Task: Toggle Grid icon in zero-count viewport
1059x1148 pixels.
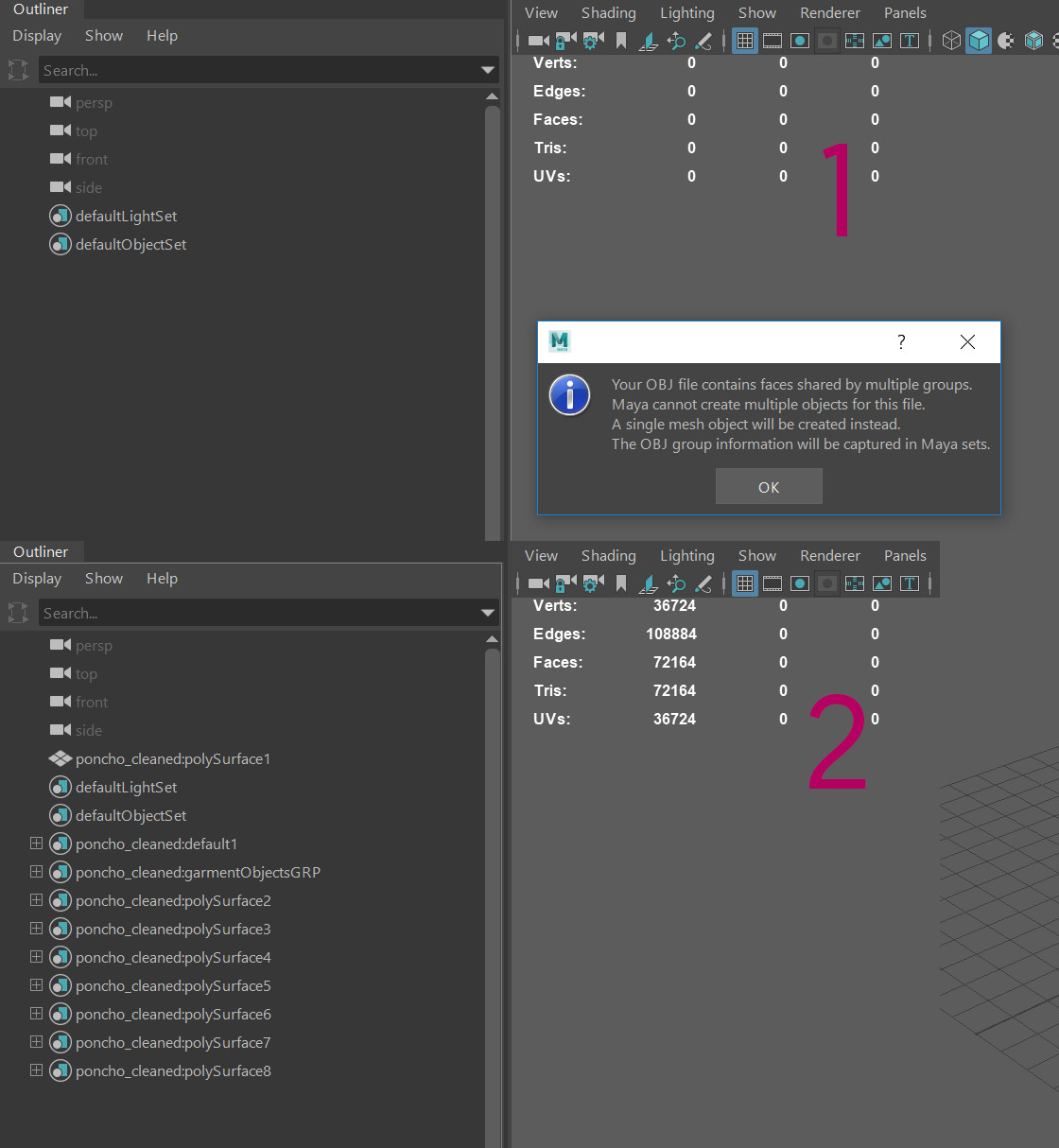Action: 745,41
